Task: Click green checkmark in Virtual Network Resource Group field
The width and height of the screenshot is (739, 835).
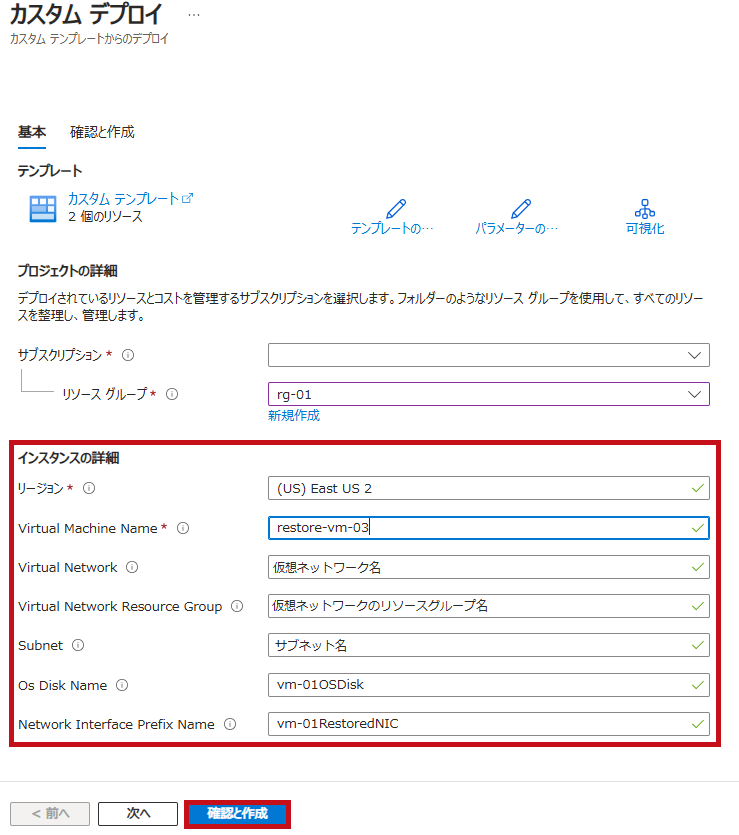Action: click(697, 607)
